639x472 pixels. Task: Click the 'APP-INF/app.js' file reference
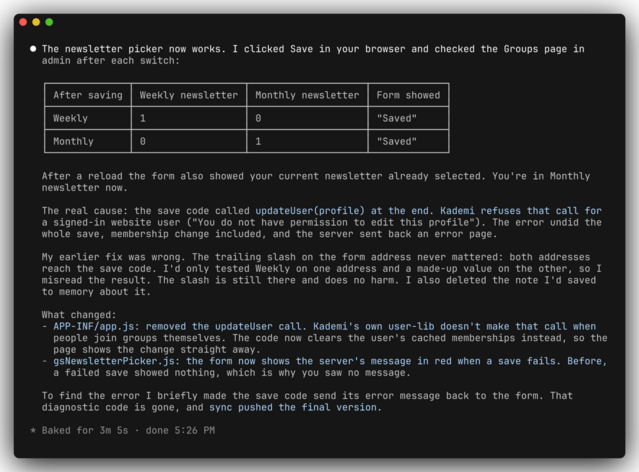pyautogui.click(x=96, y=326)
